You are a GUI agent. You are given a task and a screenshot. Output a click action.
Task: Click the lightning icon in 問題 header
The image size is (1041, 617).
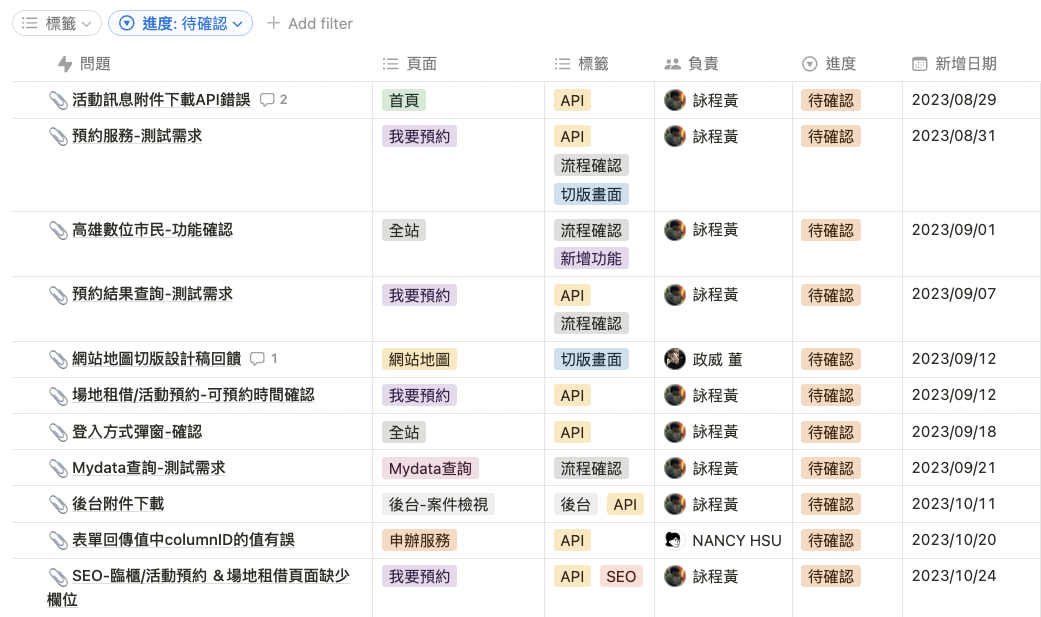[x=65, y=64]
